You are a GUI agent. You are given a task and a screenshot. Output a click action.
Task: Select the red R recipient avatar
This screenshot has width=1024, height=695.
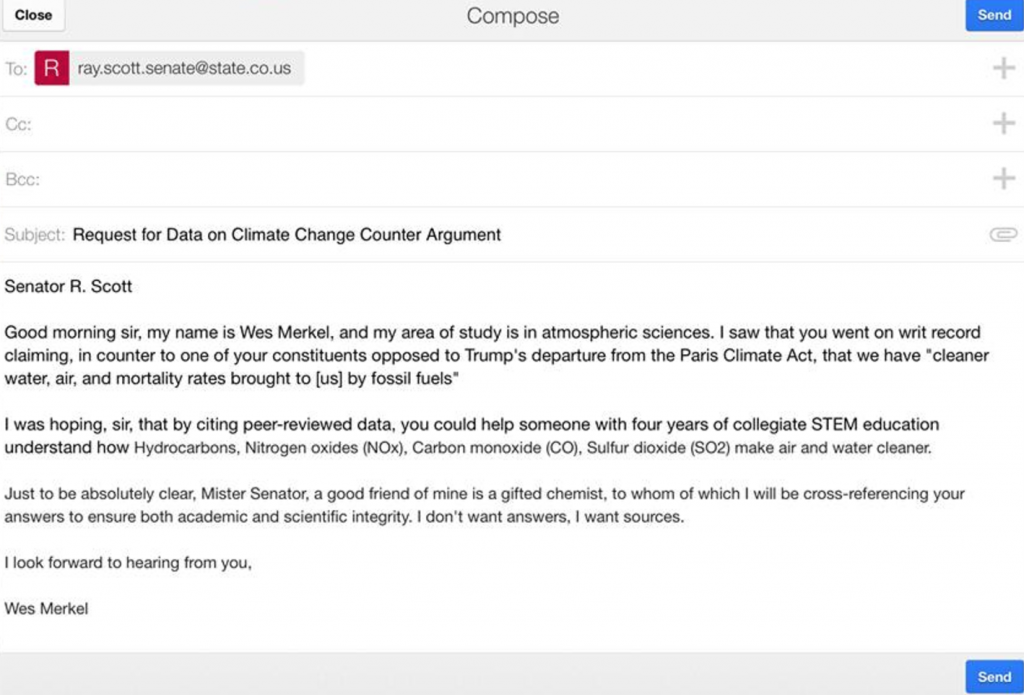click(52, 68)
